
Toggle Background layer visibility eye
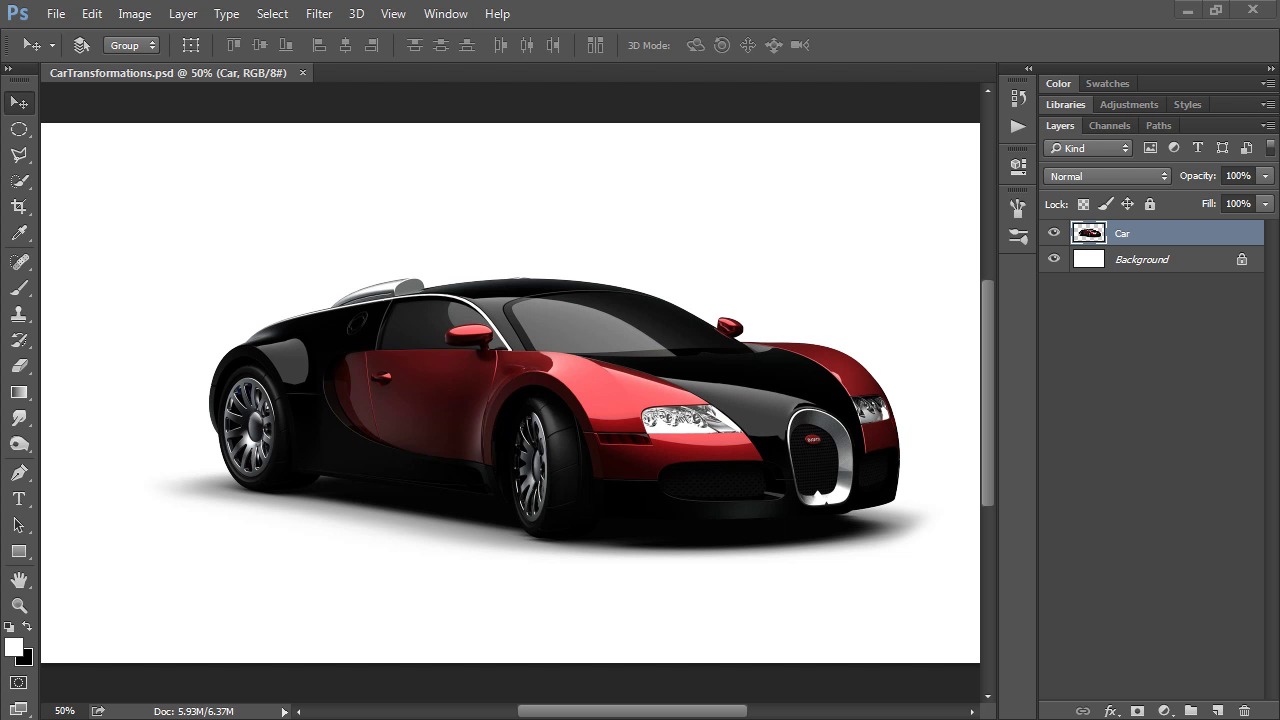click(1054, 259)
